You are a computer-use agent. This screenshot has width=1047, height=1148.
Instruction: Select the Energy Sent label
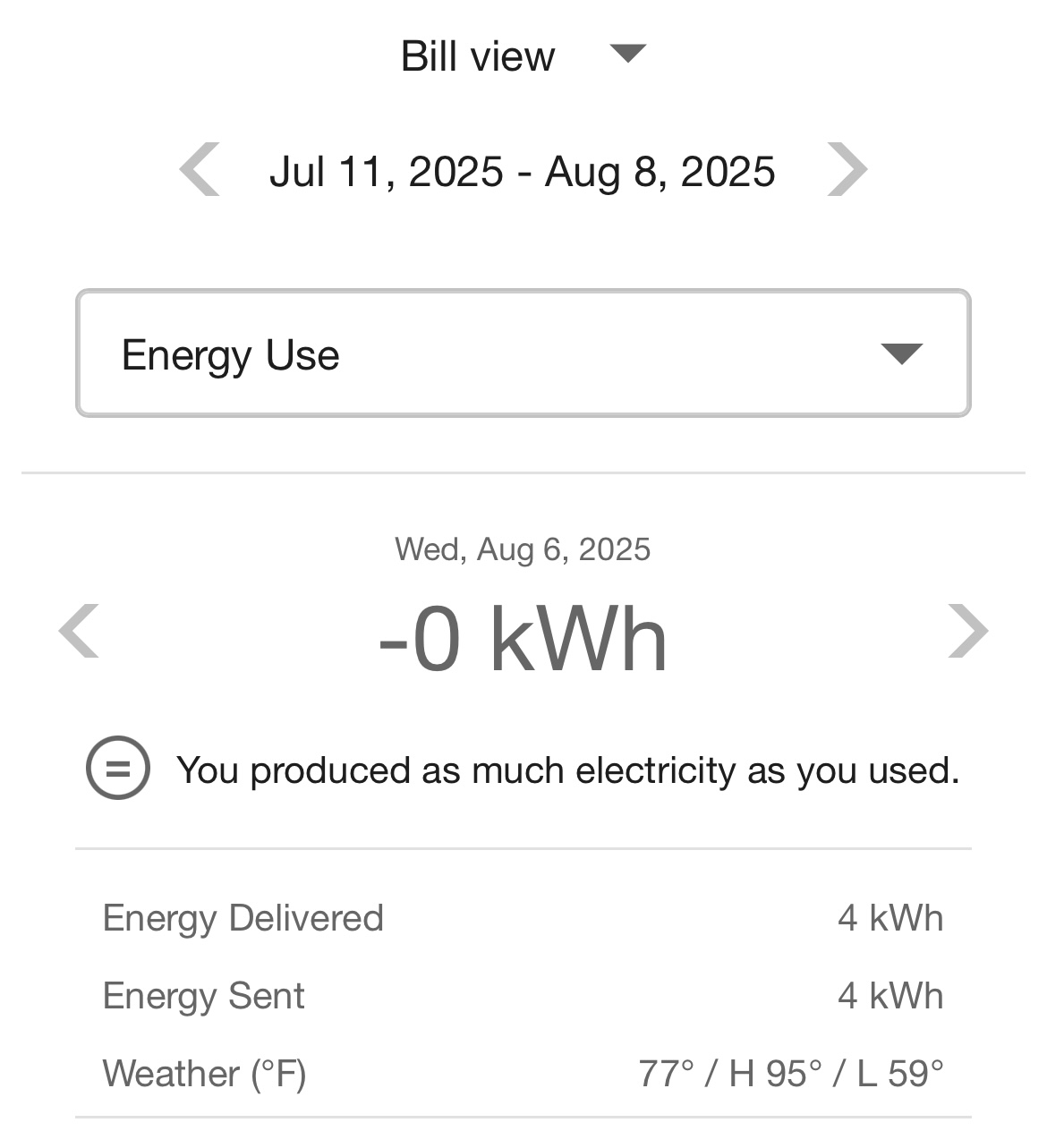[x=204, y=996]
